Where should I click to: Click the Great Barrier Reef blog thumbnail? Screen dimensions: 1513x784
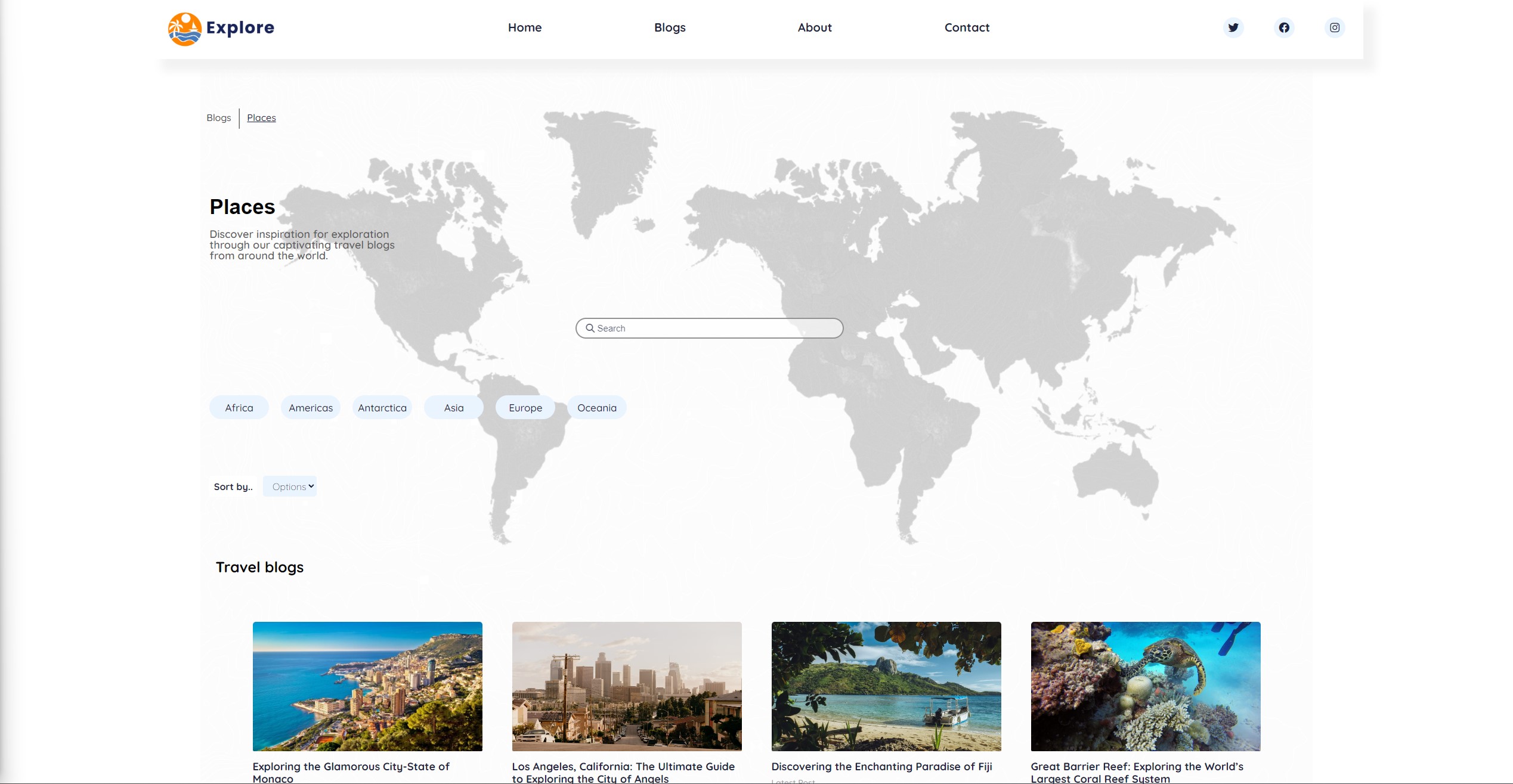[x=1145, y=686]
